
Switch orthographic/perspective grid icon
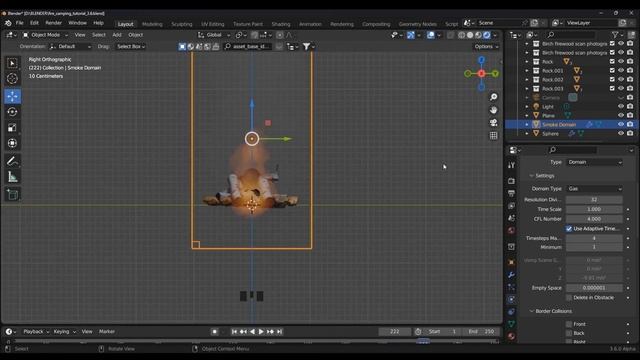pos(493,136)
